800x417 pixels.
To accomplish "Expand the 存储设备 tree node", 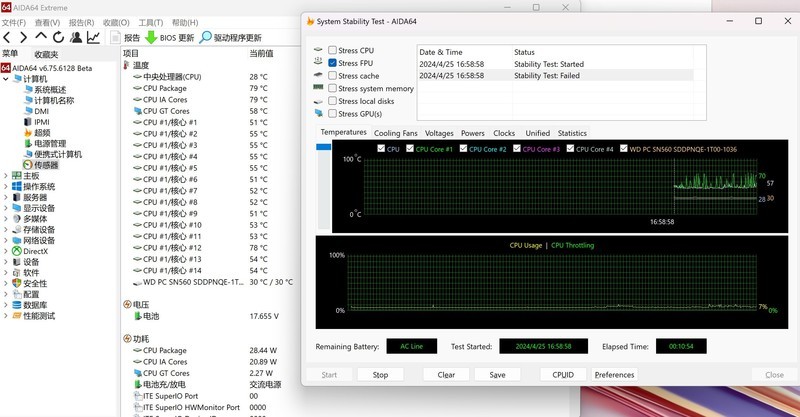I will tap(6, 229).
